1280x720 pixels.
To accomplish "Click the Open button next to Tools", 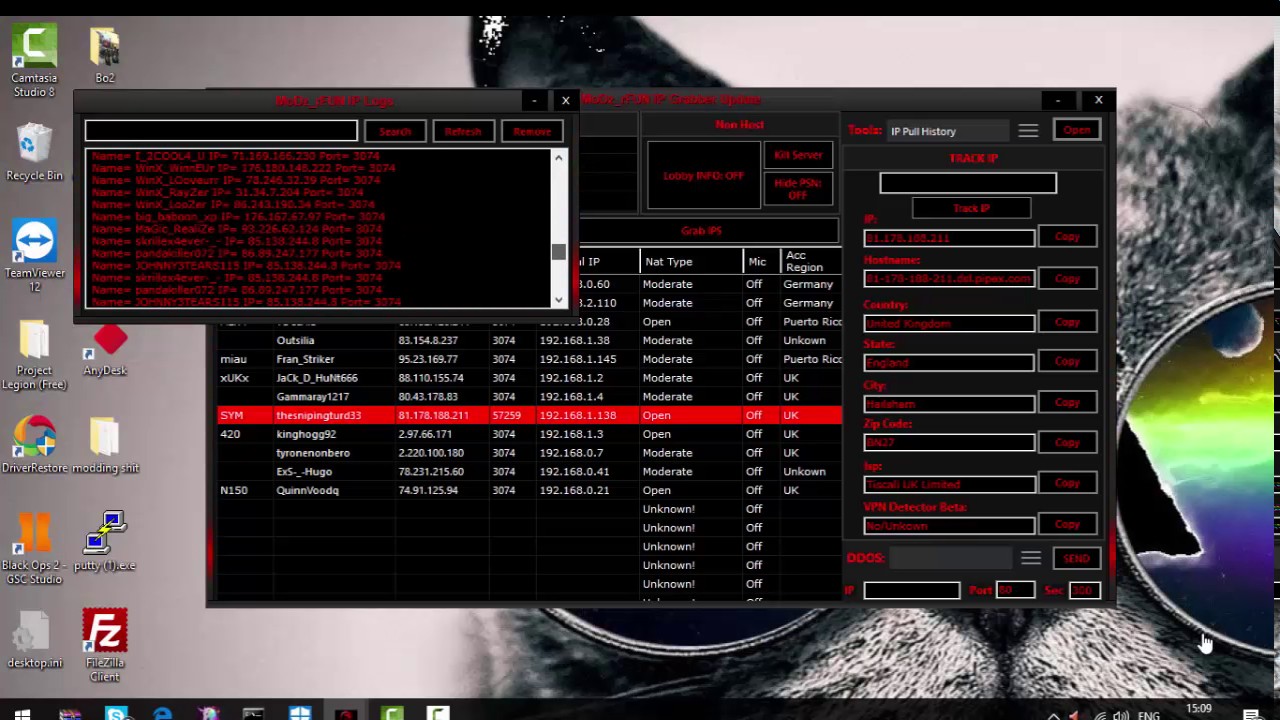I will click(x=1077, y=131).
